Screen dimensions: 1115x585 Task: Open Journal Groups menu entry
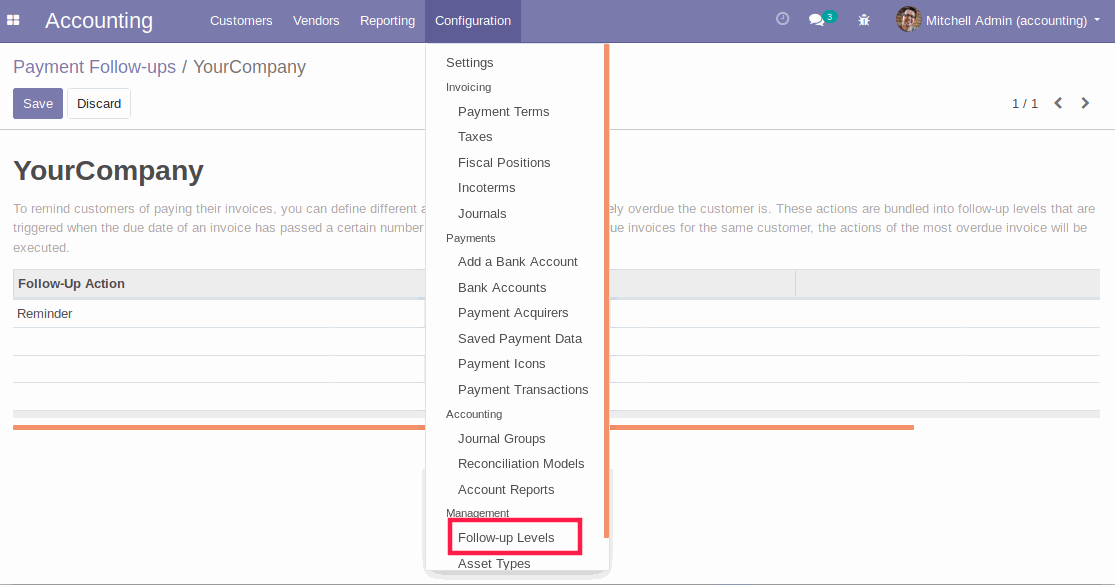pos(501,439)
